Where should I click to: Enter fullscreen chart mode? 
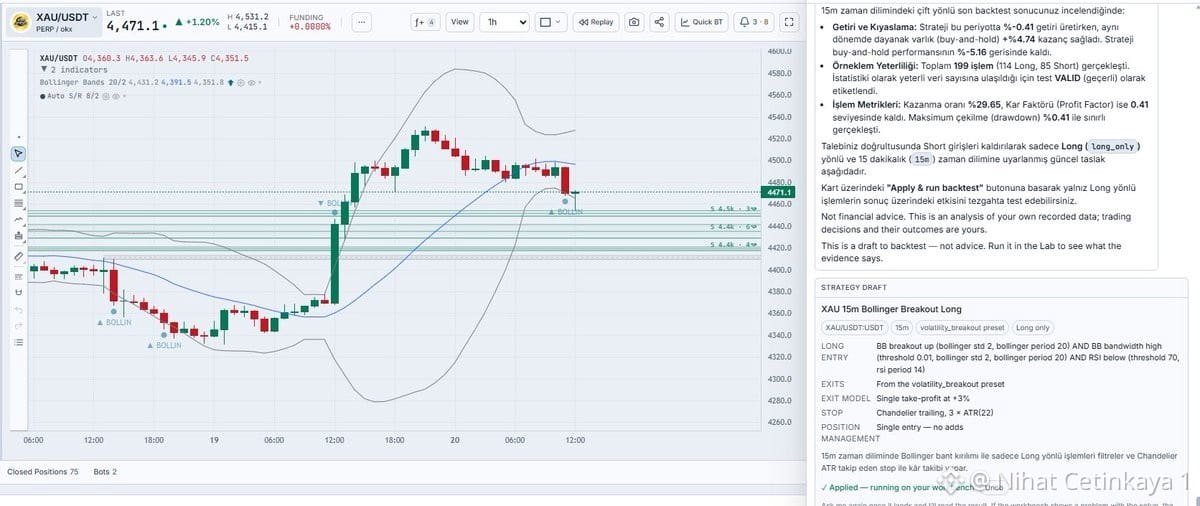791,21
